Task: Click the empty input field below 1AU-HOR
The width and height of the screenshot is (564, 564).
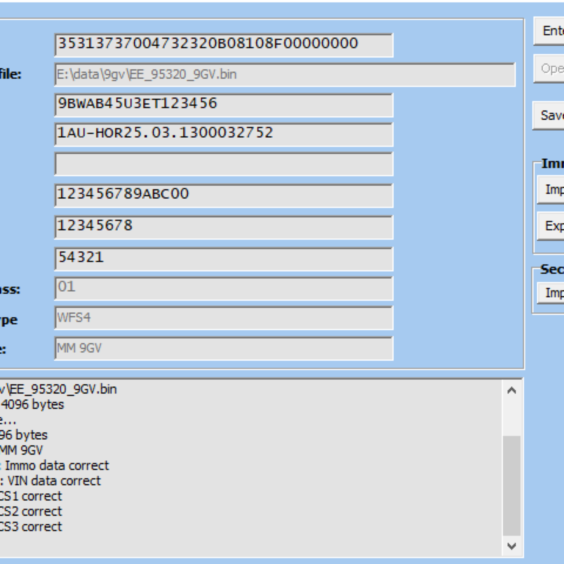Action: (224, 164)
